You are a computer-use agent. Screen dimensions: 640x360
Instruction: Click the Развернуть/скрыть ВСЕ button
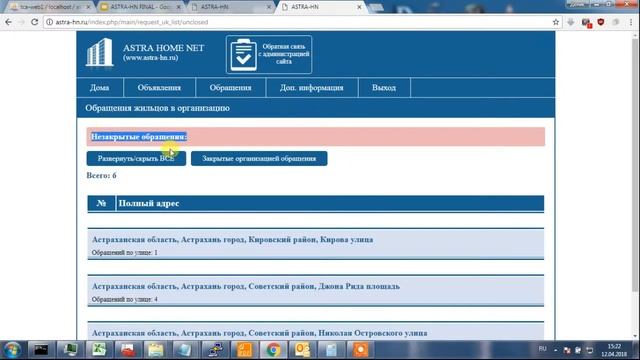pos(136,158)
